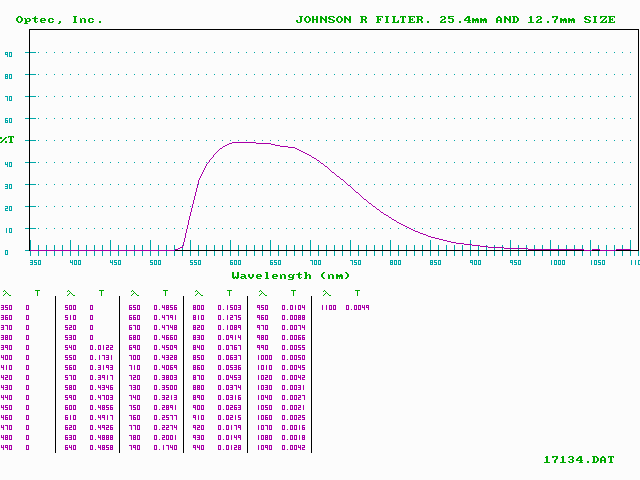This screenshot has height=480, width=640.
Task: Select the 17134.DAT file name
Action: point(578,460)
